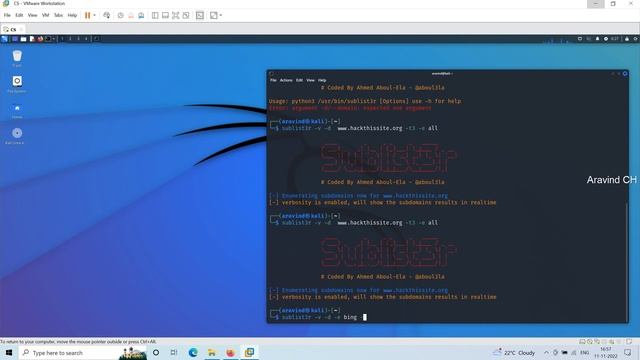This screenshot has width=640, height=360.
Task: Open the terminal window's Help menu
Action: point(322,80)
